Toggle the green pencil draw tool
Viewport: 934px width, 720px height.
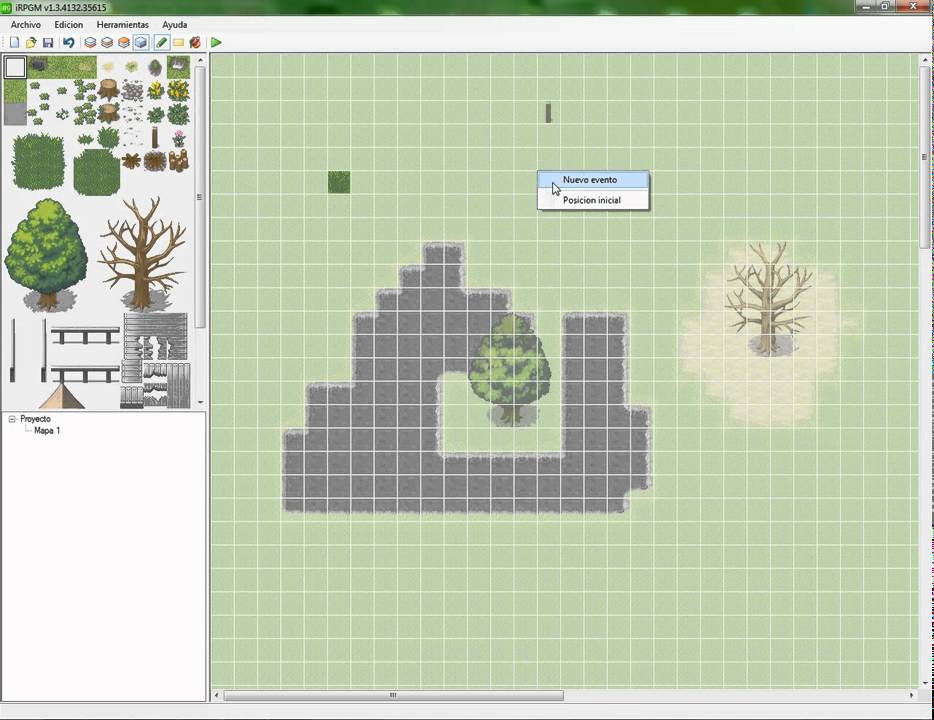coord(161,43)
